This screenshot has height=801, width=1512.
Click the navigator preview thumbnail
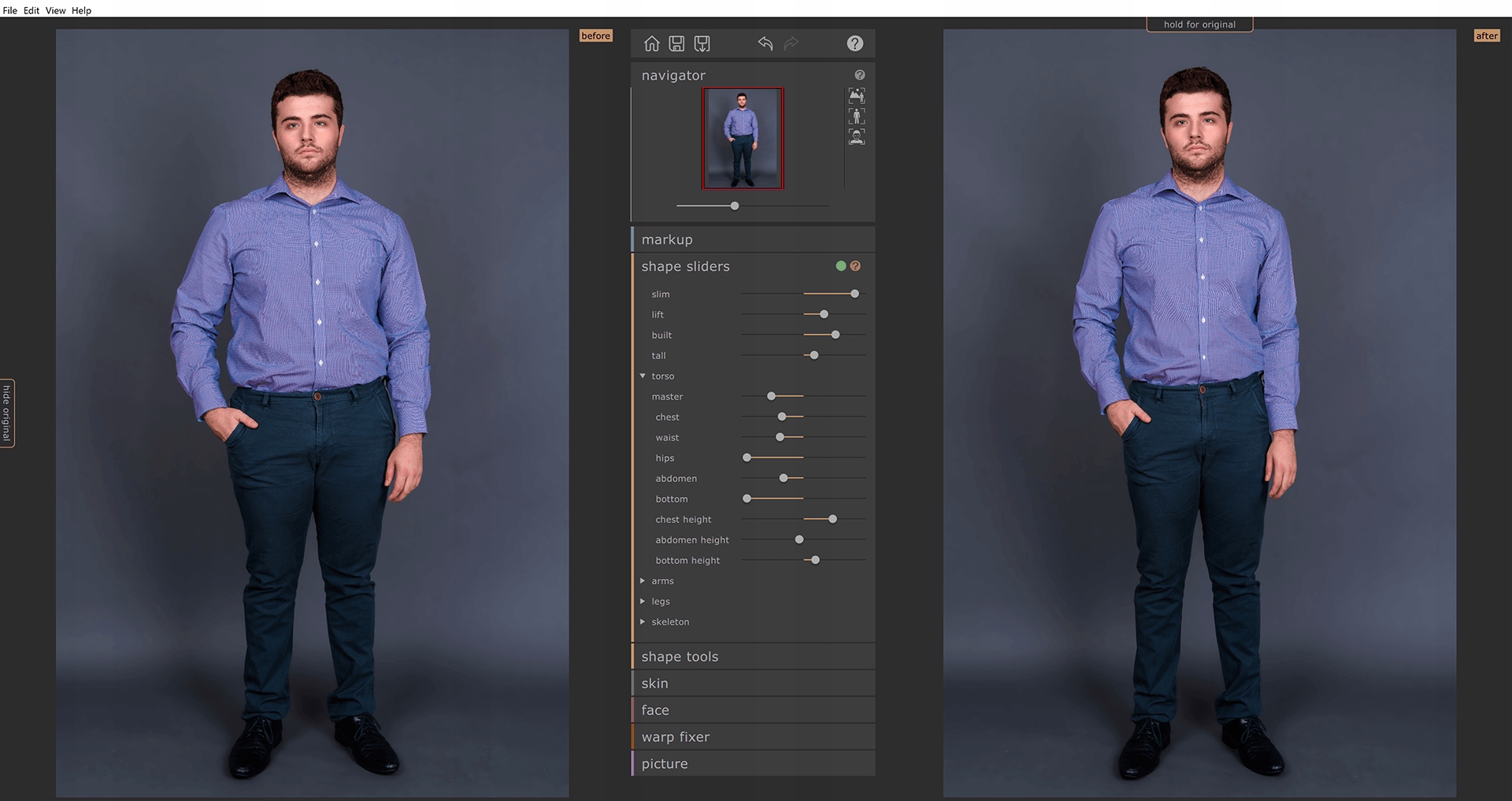(743, 139)
